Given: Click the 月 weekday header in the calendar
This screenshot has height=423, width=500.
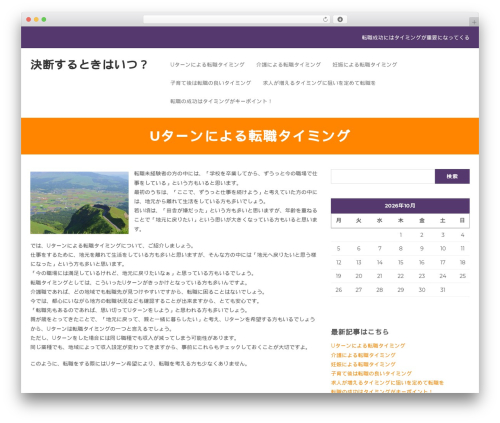Looking at the screenshot, I should (339, 221).
